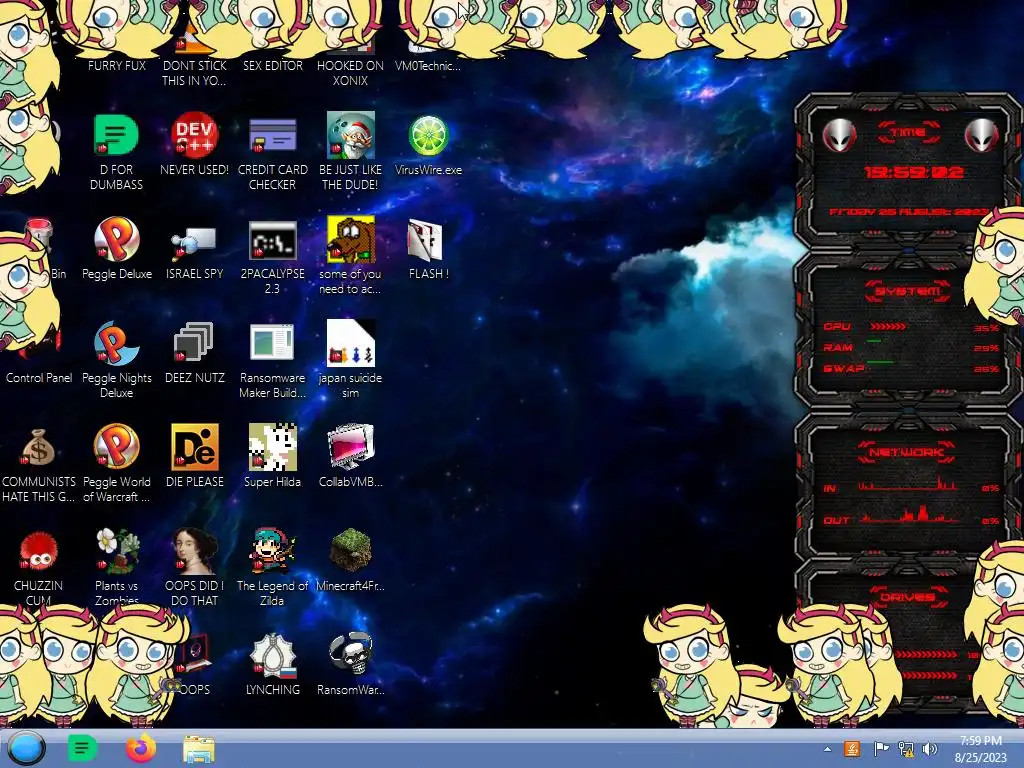Select the FLASH ! desktop icon
Image resolution: width=1024 pixels, height=768 pixels.
tap(426, 239)
